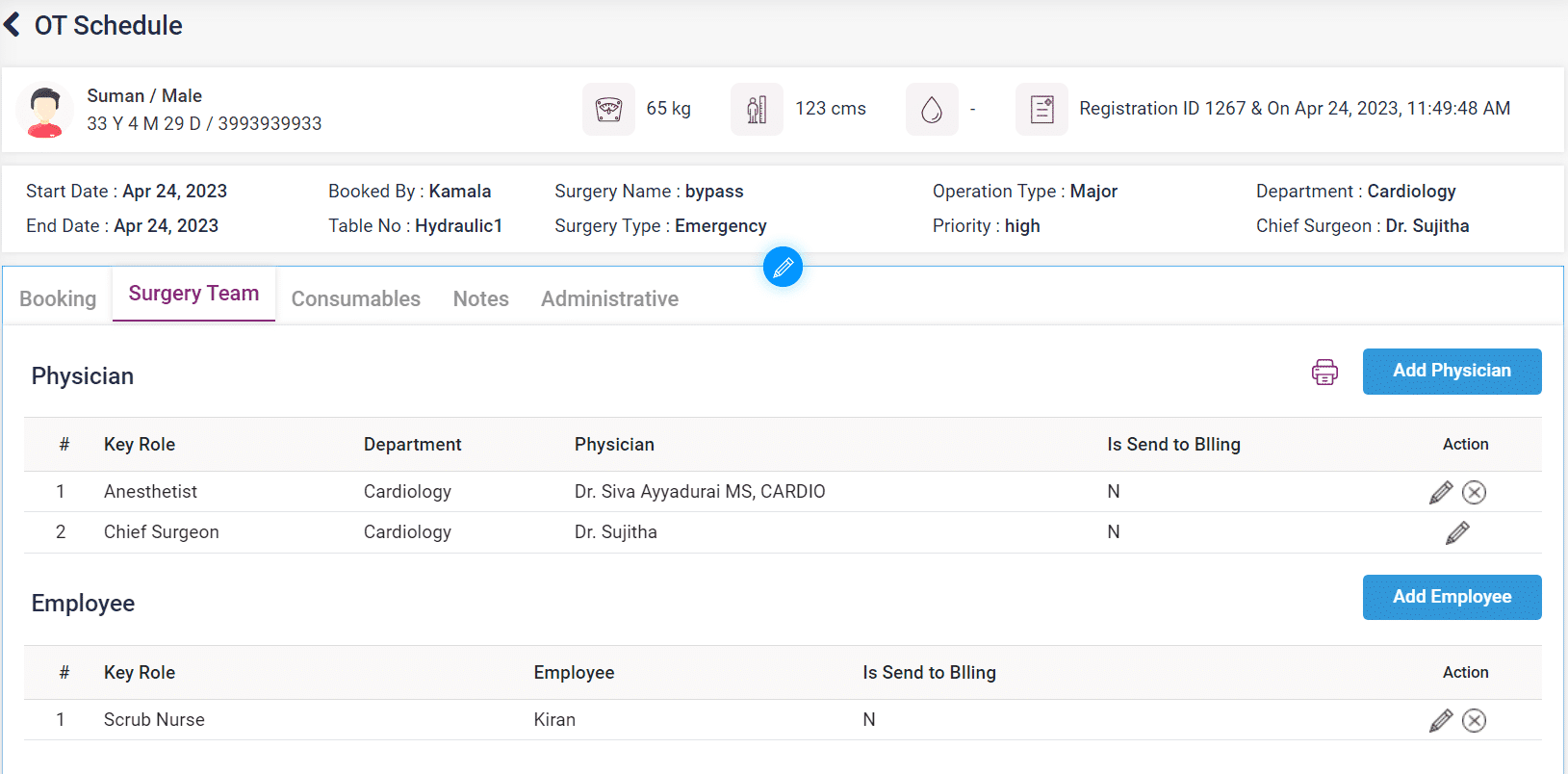The width and height of the screenshot is (1568, 774).
Task: Print the surgery team list
Action: [1324, 372]
